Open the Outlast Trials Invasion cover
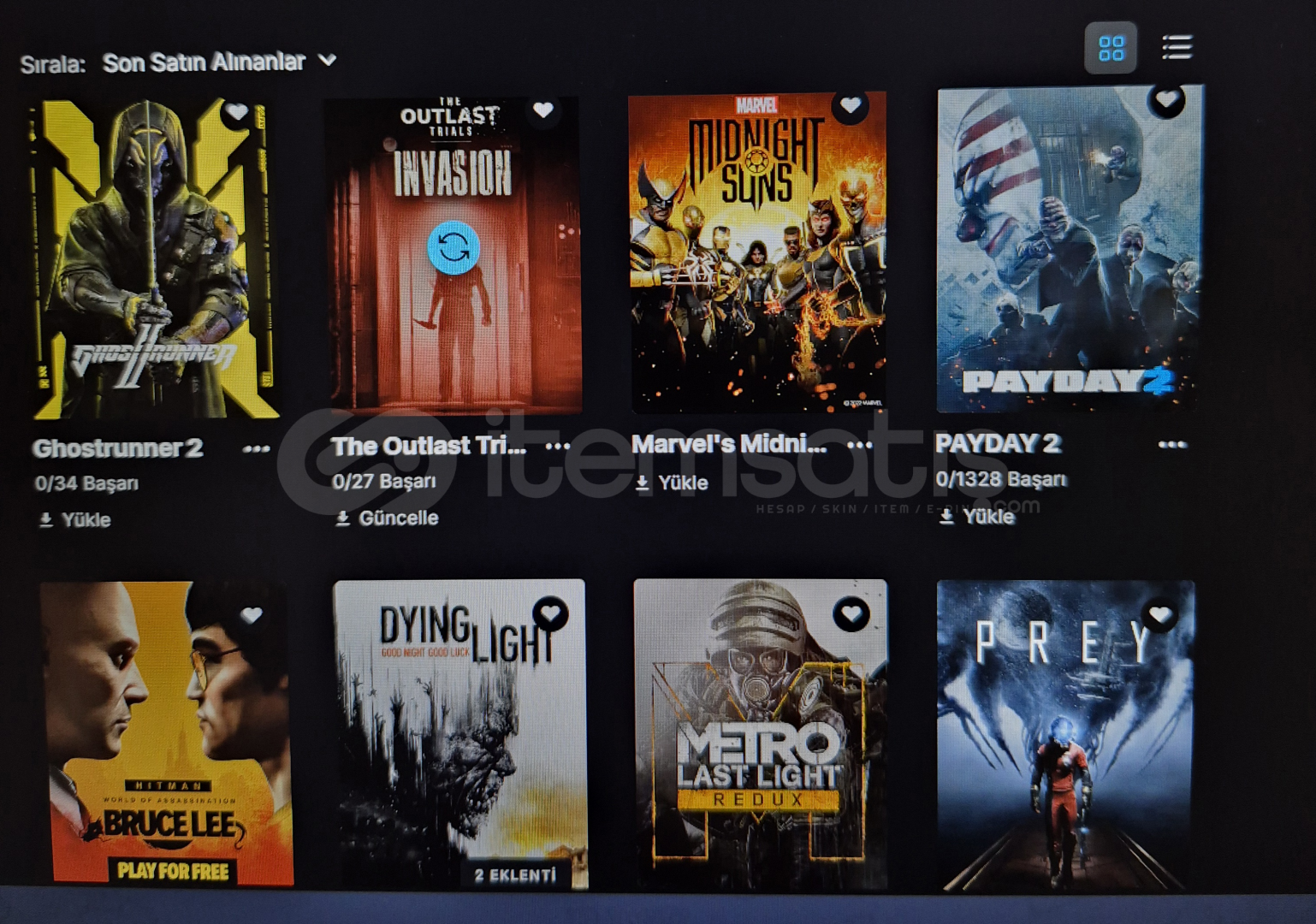1316x924 pixels. click(453, 255)
